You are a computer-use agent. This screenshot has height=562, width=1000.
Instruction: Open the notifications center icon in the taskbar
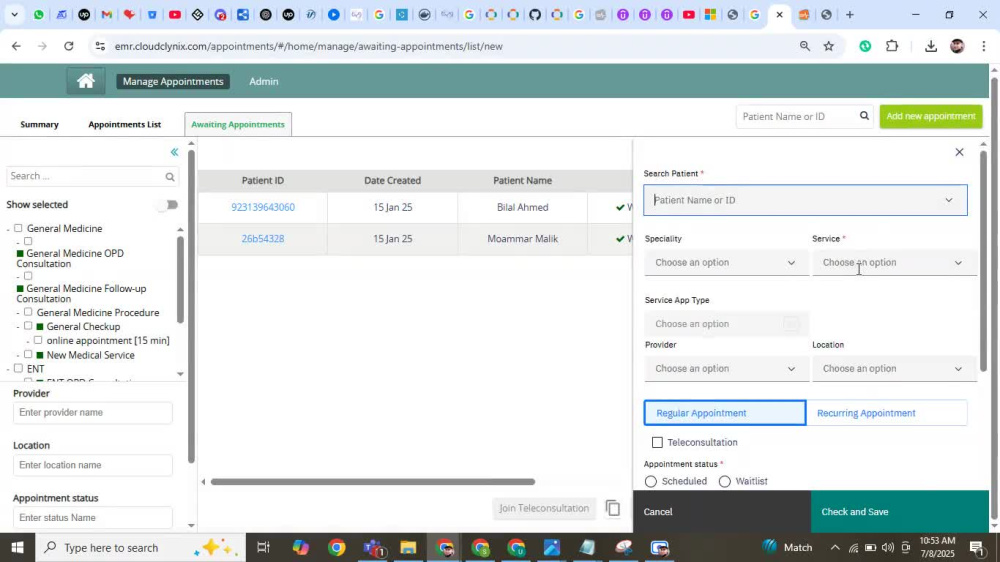[x=976, y=547]
